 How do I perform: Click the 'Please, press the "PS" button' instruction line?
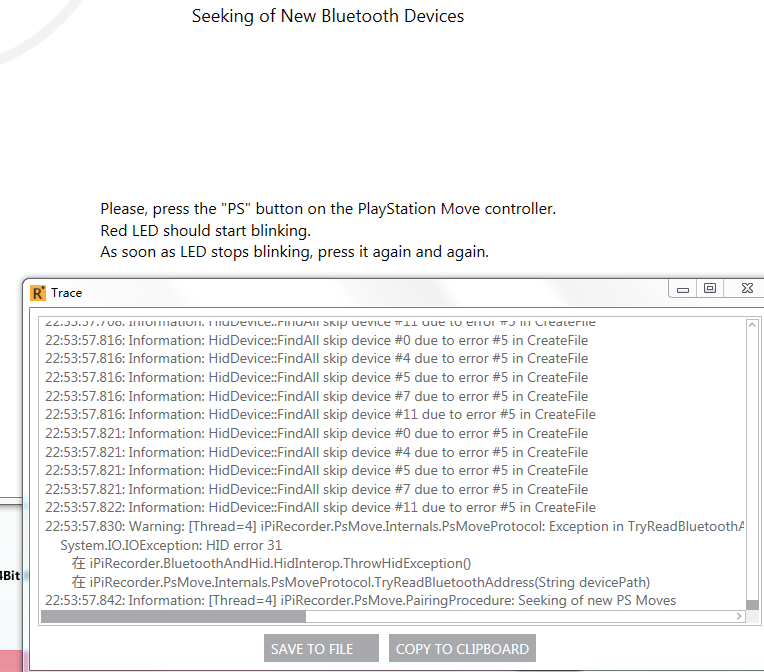(328, 209)
